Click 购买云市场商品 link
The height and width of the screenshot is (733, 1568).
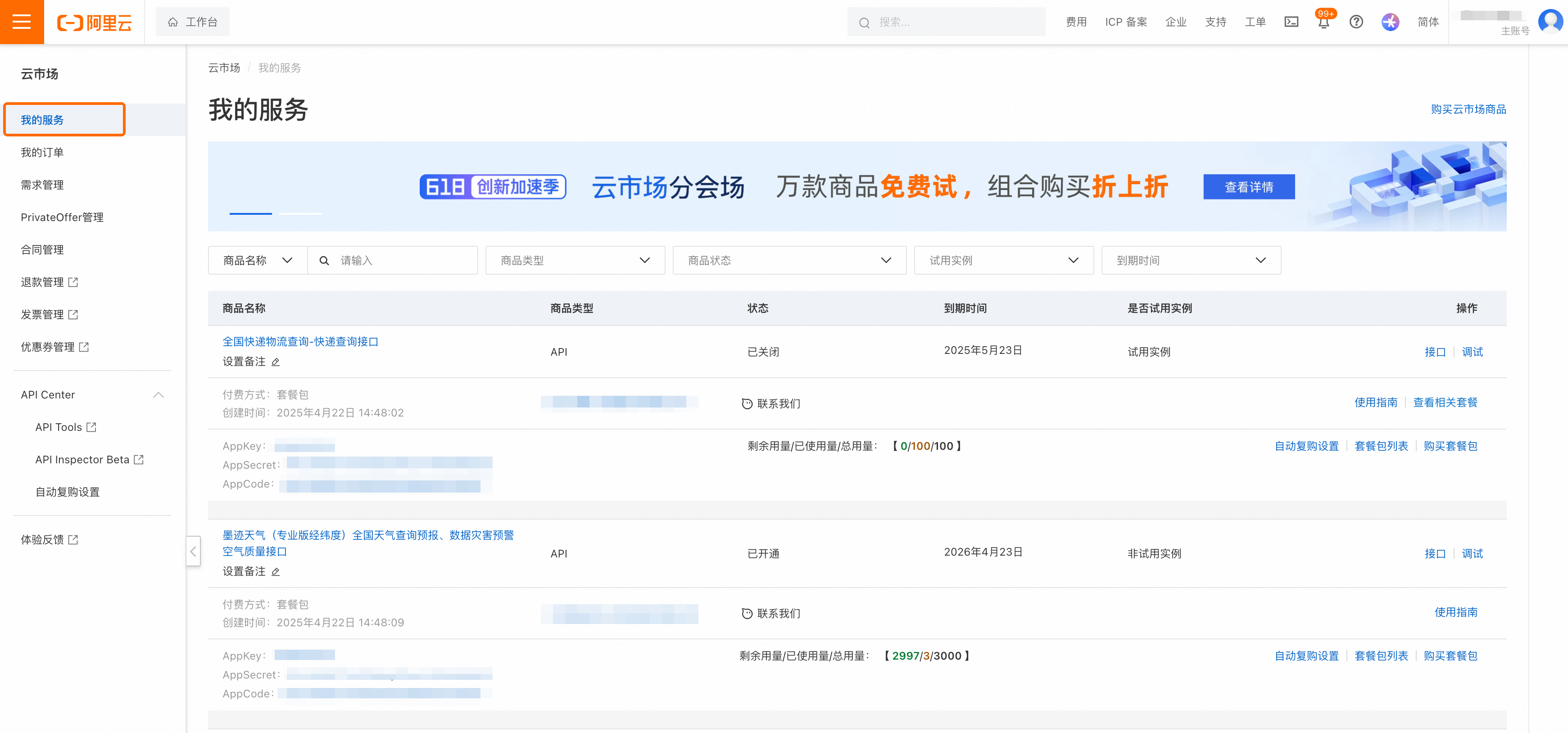pyautogui.click(x=1468, y=109)
